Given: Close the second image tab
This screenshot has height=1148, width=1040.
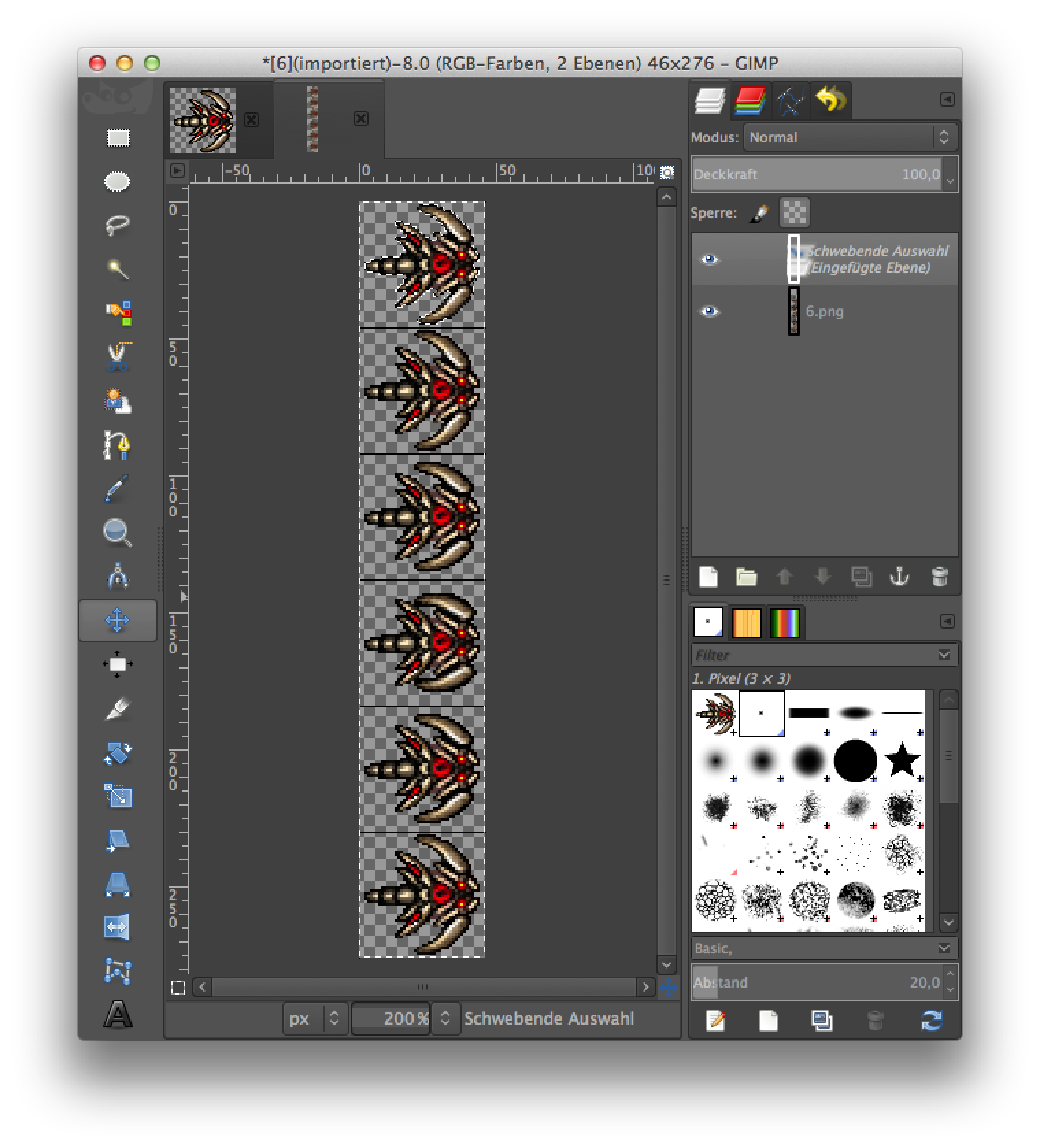Looking at the screenshot, I should [x=361, y=119].
